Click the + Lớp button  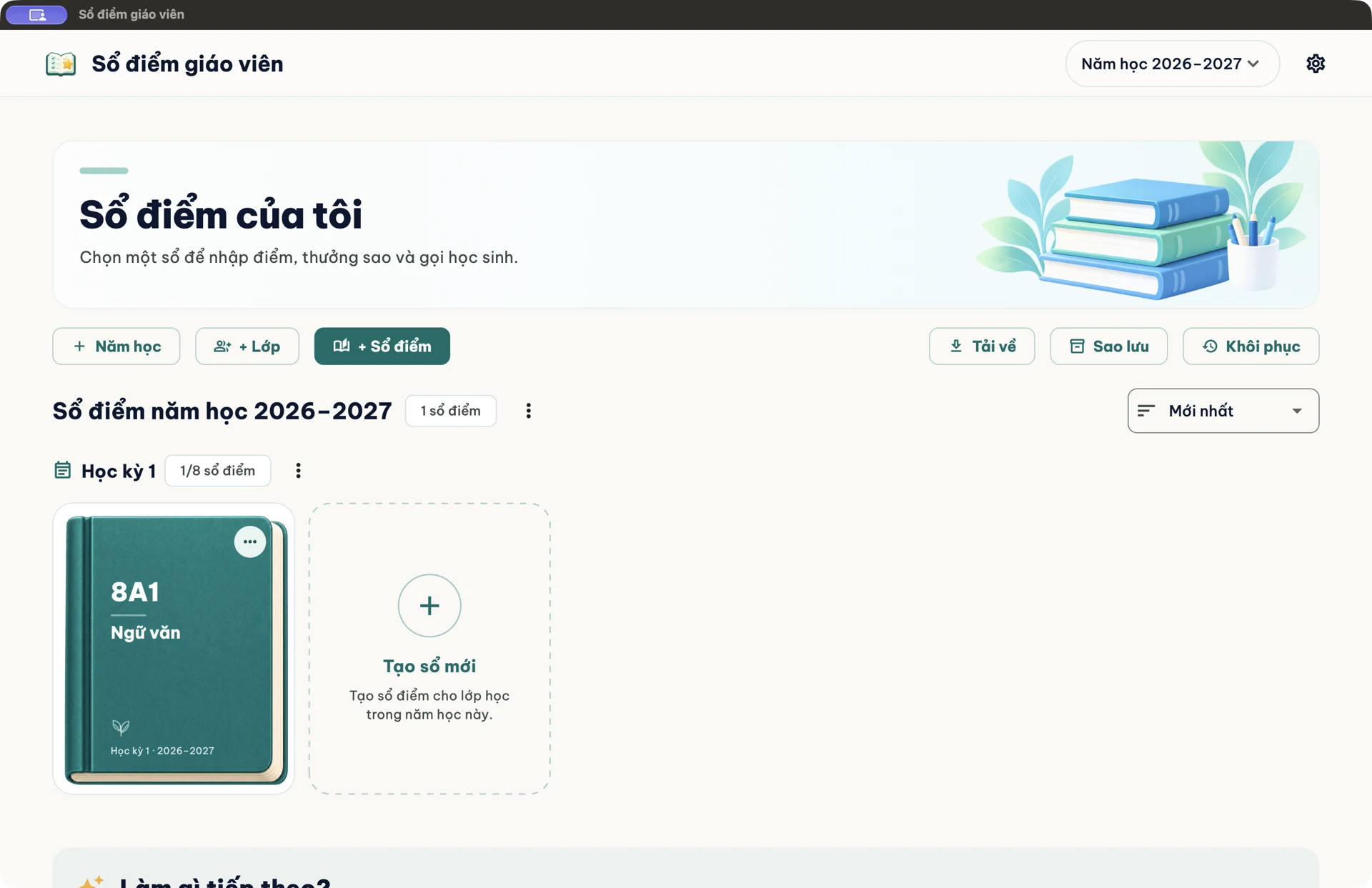coord(247,346)
